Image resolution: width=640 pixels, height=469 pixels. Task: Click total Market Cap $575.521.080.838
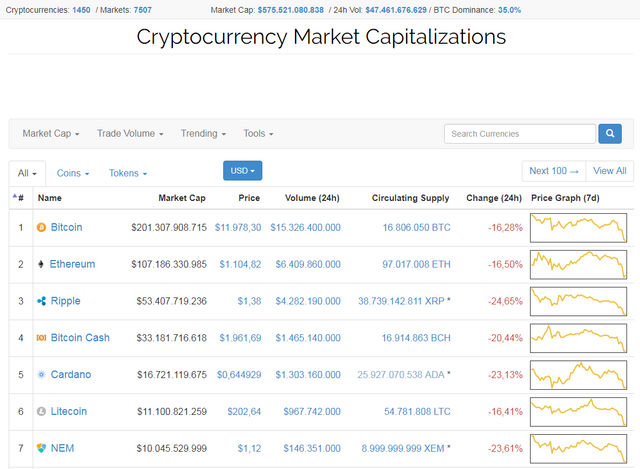tap(291, 10)
